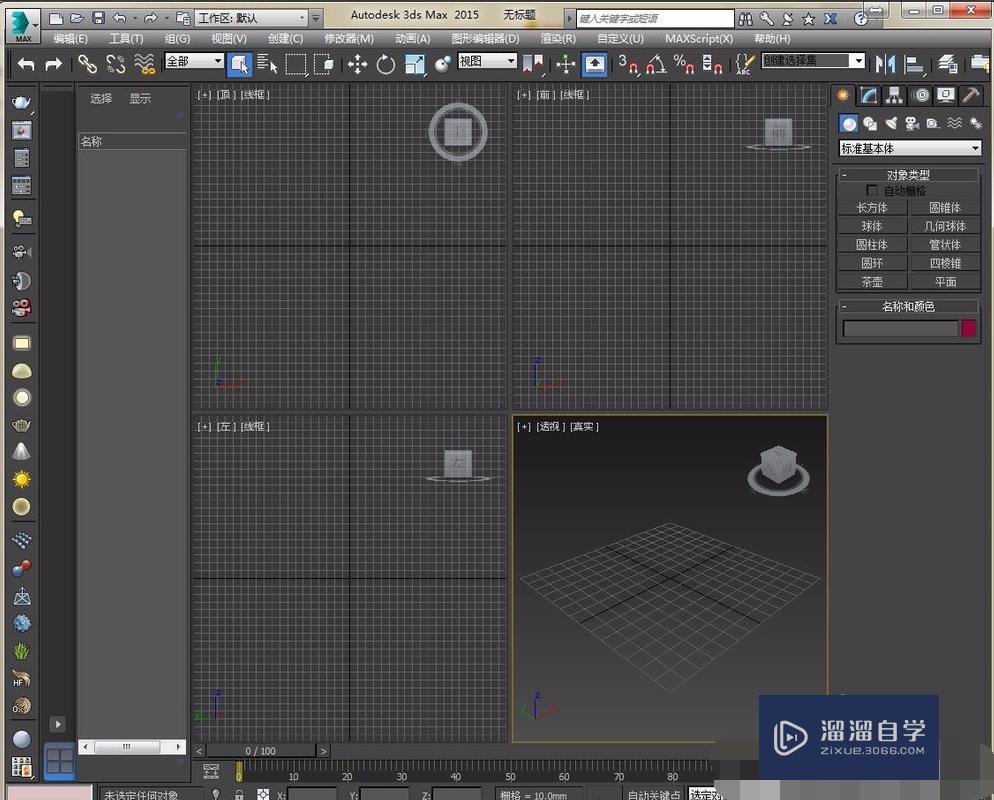Viewport: 994px width, 800px height.
Task: Open the 修改器(M) menu
Action: pyautogui.click(x=349, y=38)
